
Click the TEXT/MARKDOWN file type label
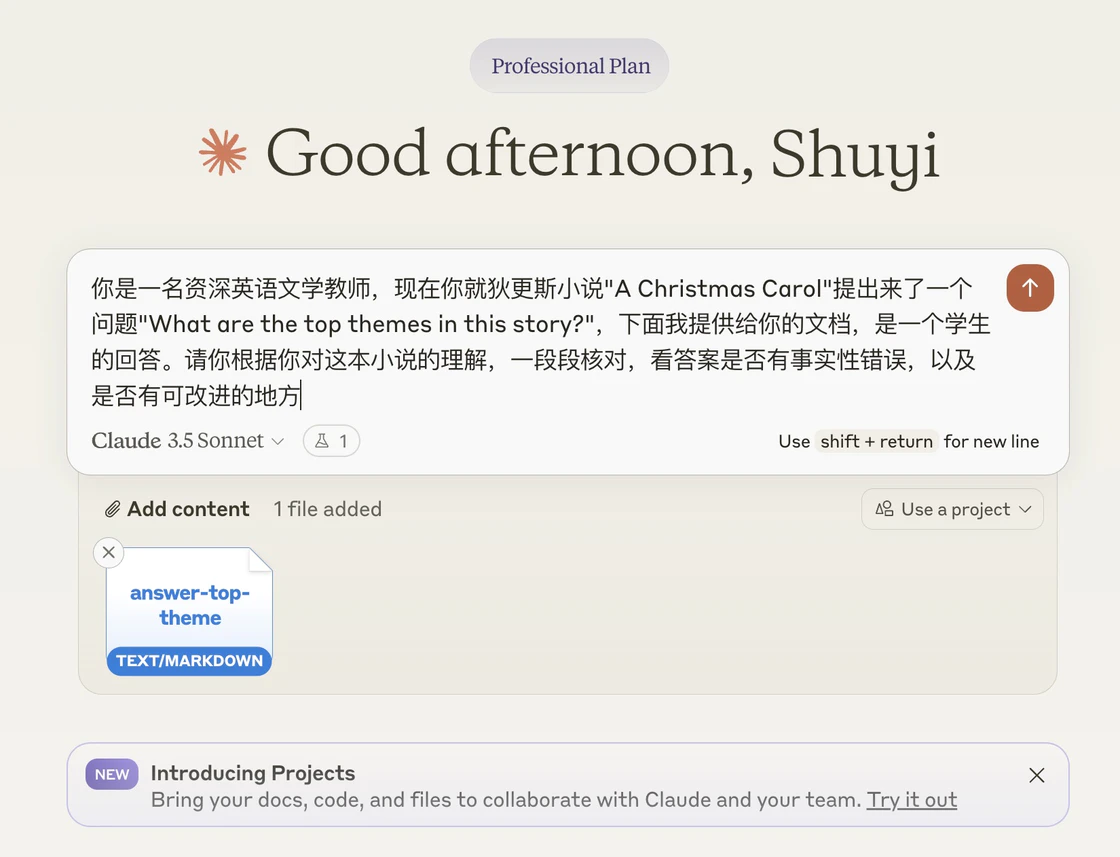pyautogui.click(x=189, y=661)
